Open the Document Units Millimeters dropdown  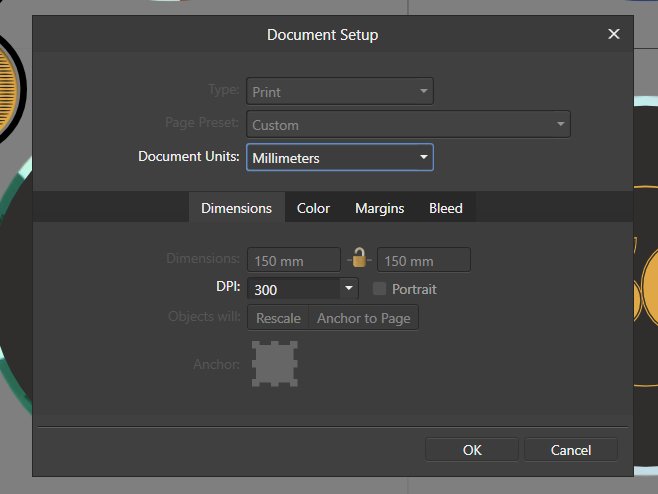click(x=339, y=157)
